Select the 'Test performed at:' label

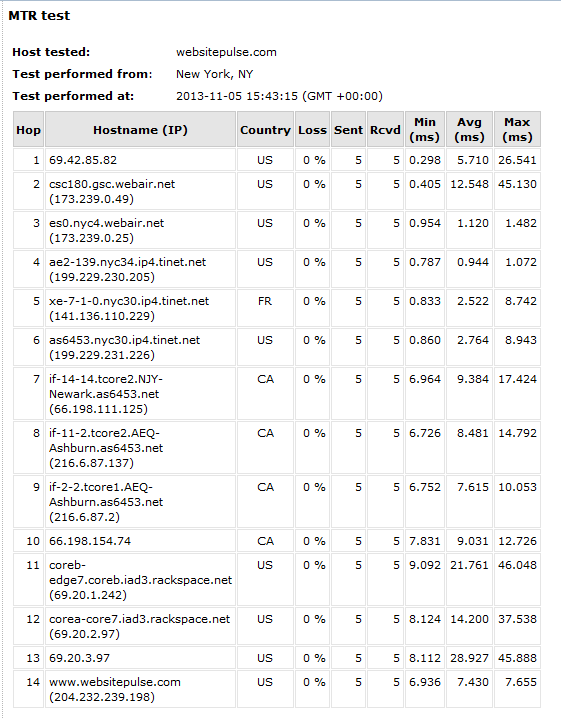[x=73, y=96]
